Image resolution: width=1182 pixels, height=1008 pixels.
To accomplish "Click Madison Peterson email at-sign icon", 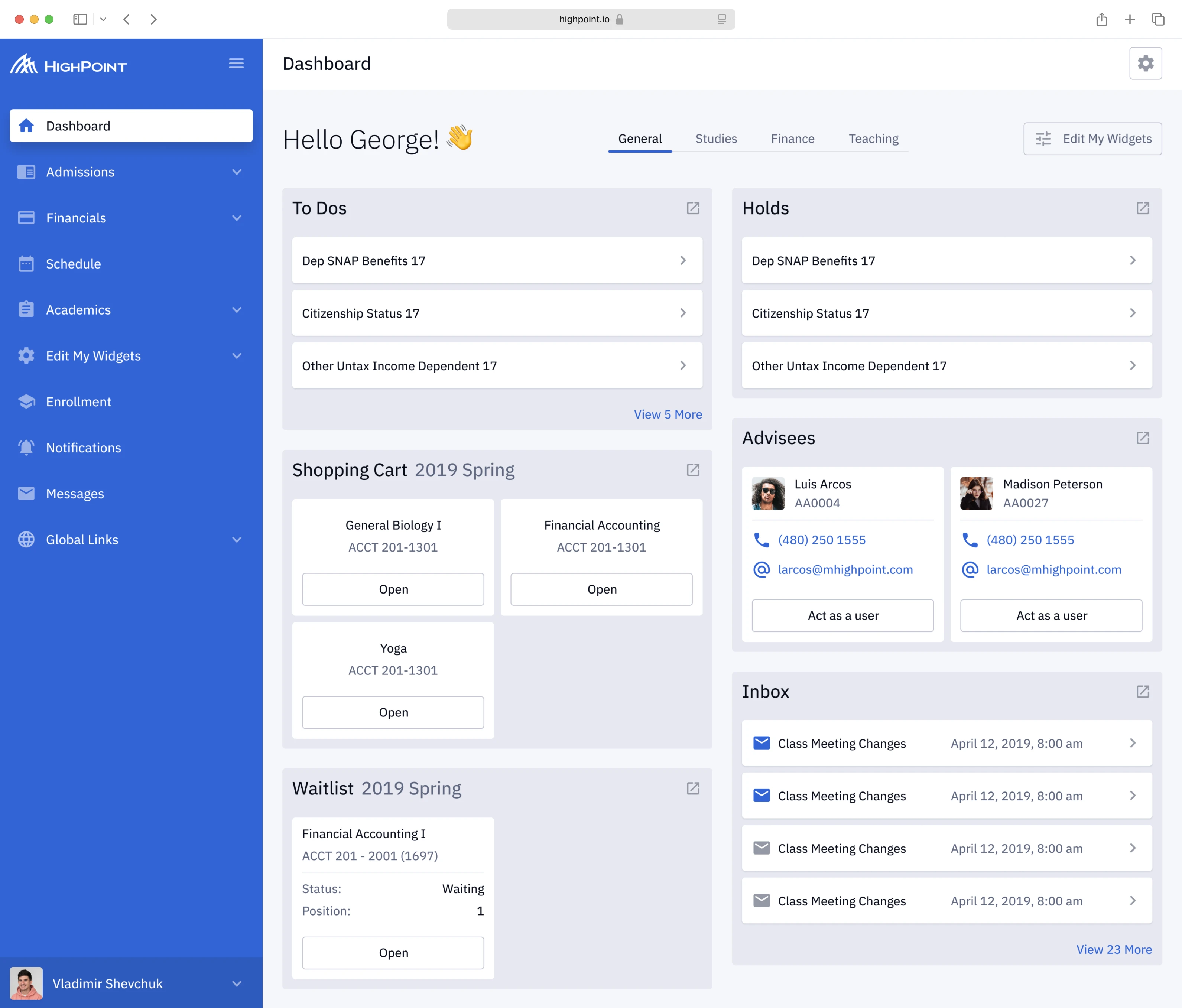I will point(970,569).
